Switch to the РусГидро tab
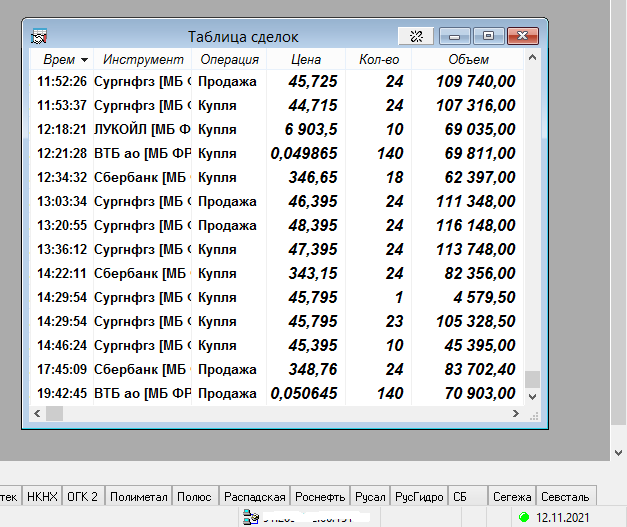Screen dimensions: 627x527 click(419, 497)
